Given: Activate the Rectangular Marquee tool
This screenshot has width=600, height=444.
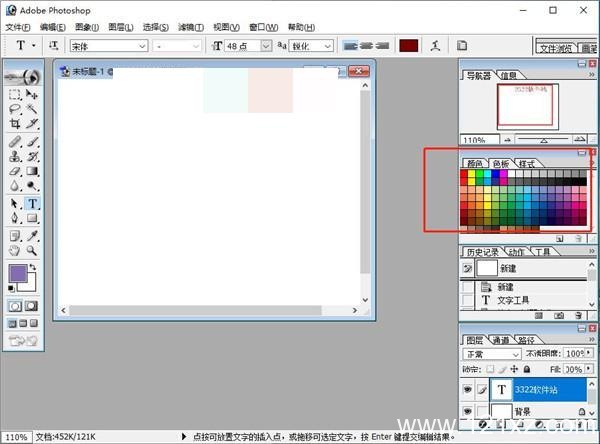Looking at the screenshot, I should tap(15, 95).
